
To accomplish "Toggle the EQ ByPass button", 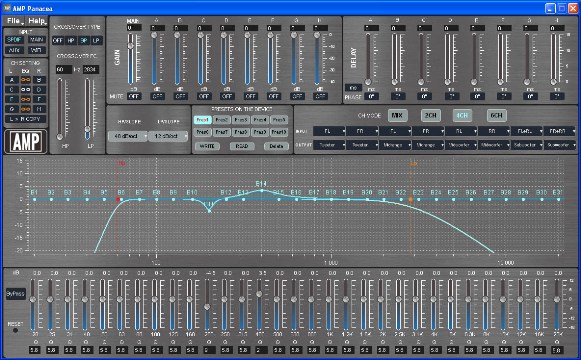I will [16, 294].
